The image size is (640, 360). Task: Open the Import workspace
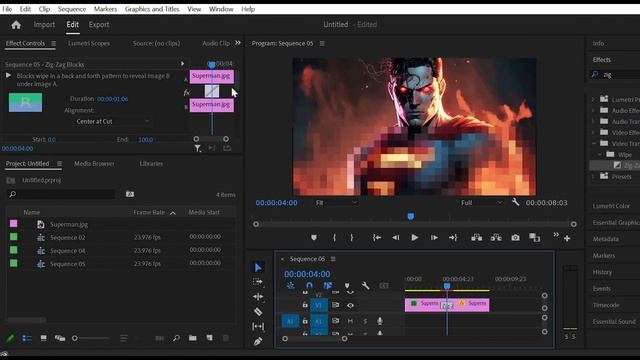pos(44,24)
